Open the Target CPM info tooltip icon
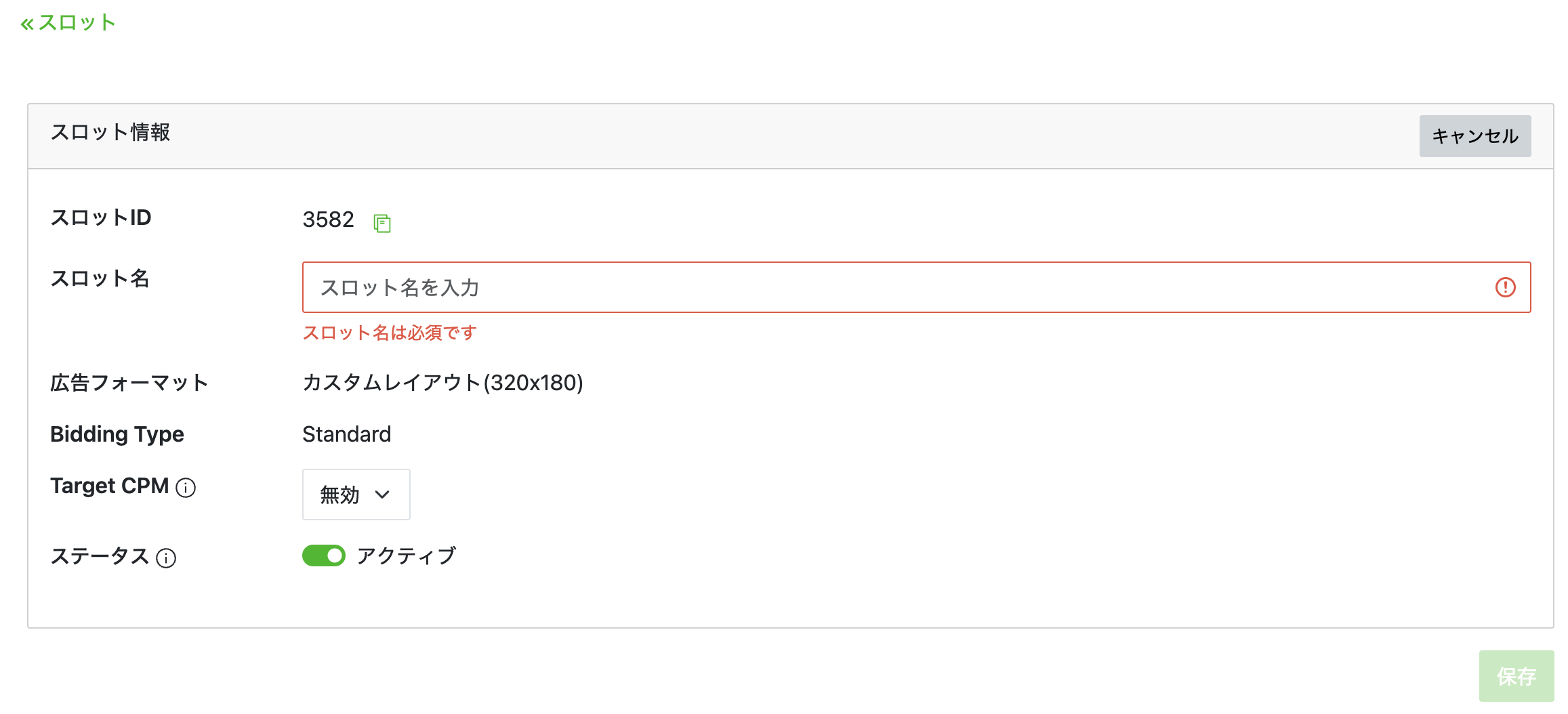 (186, 488)
